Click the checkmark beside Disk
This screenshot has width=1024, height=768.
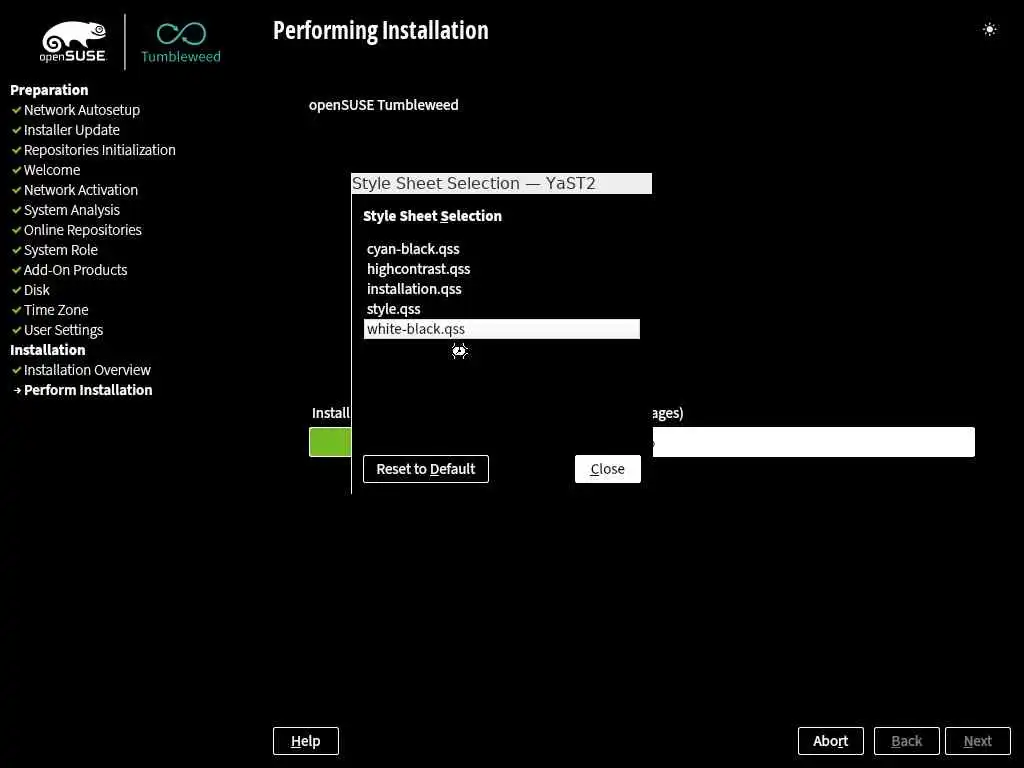coord(17,290)
